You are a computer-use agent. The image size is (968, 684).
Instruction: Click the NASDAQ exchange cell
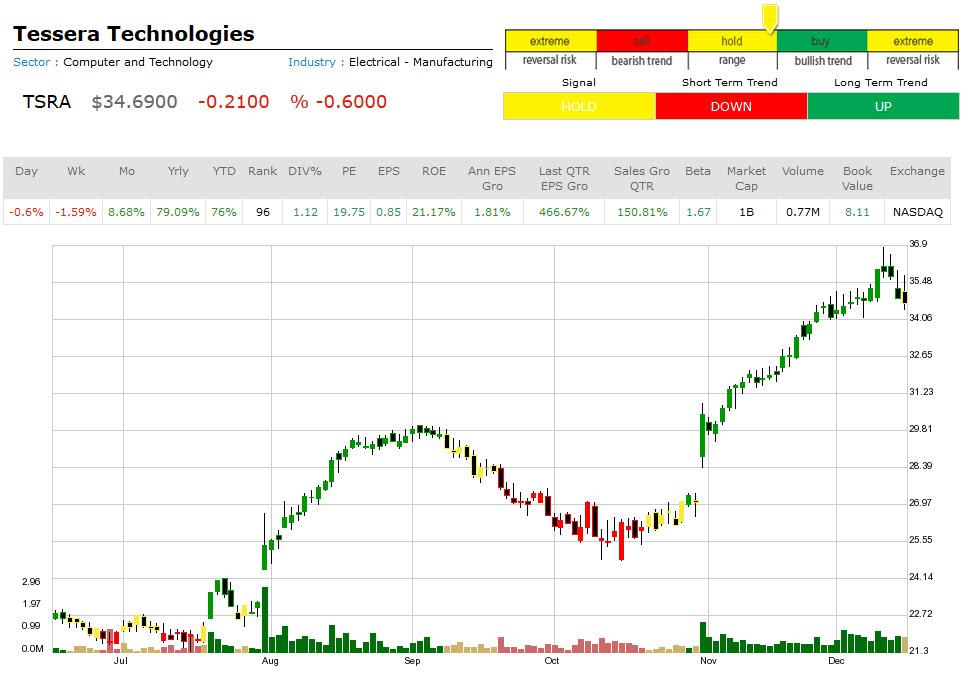918,212
